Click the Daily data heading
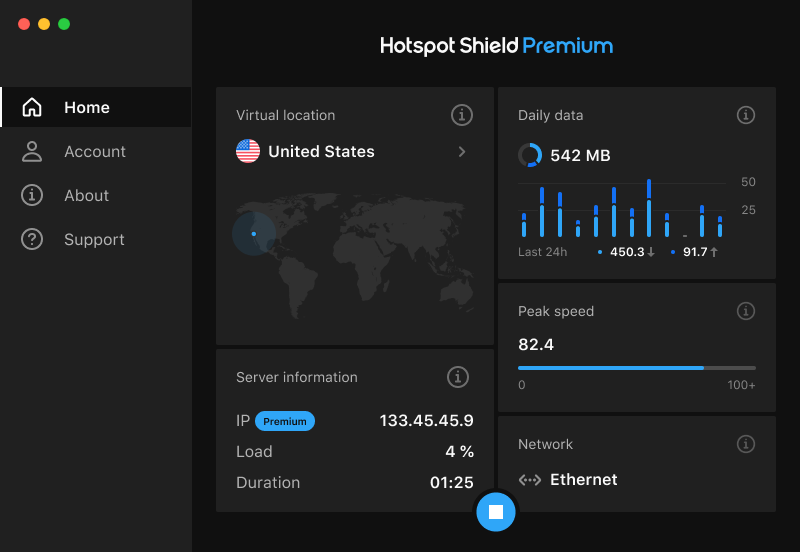Screen dimensions: 800x552 click(x=551, y=115)
